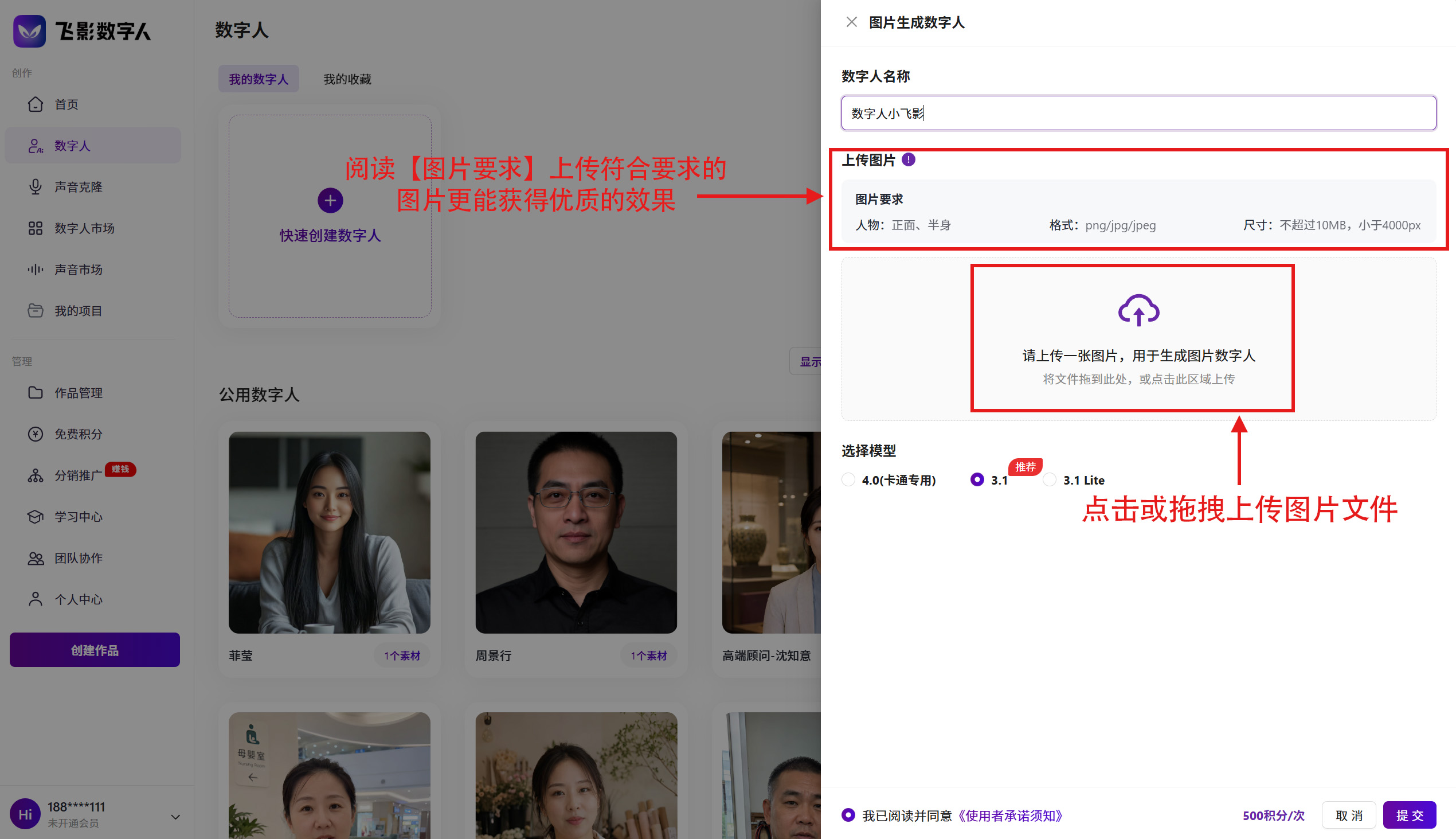1456x839 pixels.
Task: Open 分销推广 network icon
Action: click(35, 475)
